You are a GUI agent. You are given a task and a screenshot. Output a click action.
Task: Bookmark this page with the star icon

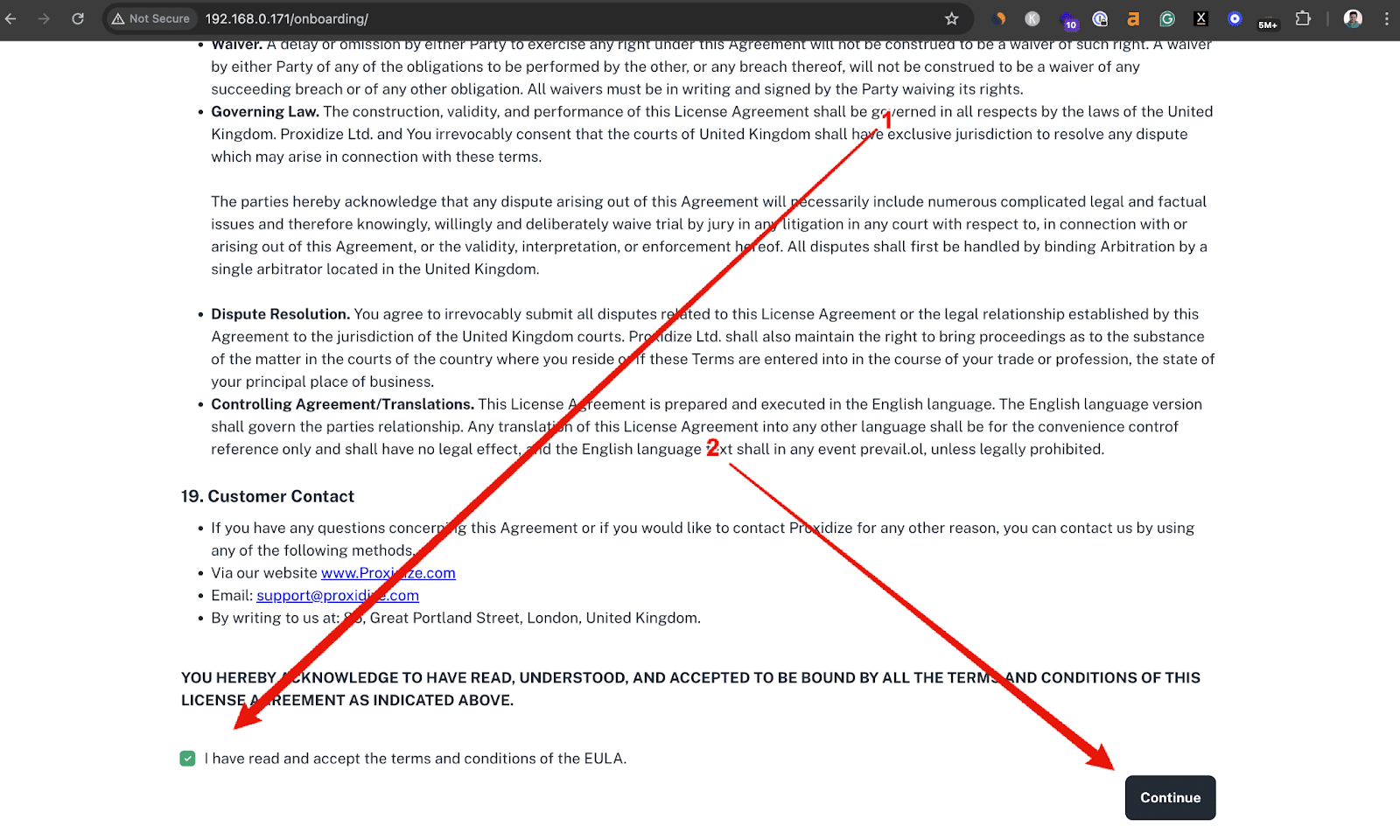(x=952, y=18)
